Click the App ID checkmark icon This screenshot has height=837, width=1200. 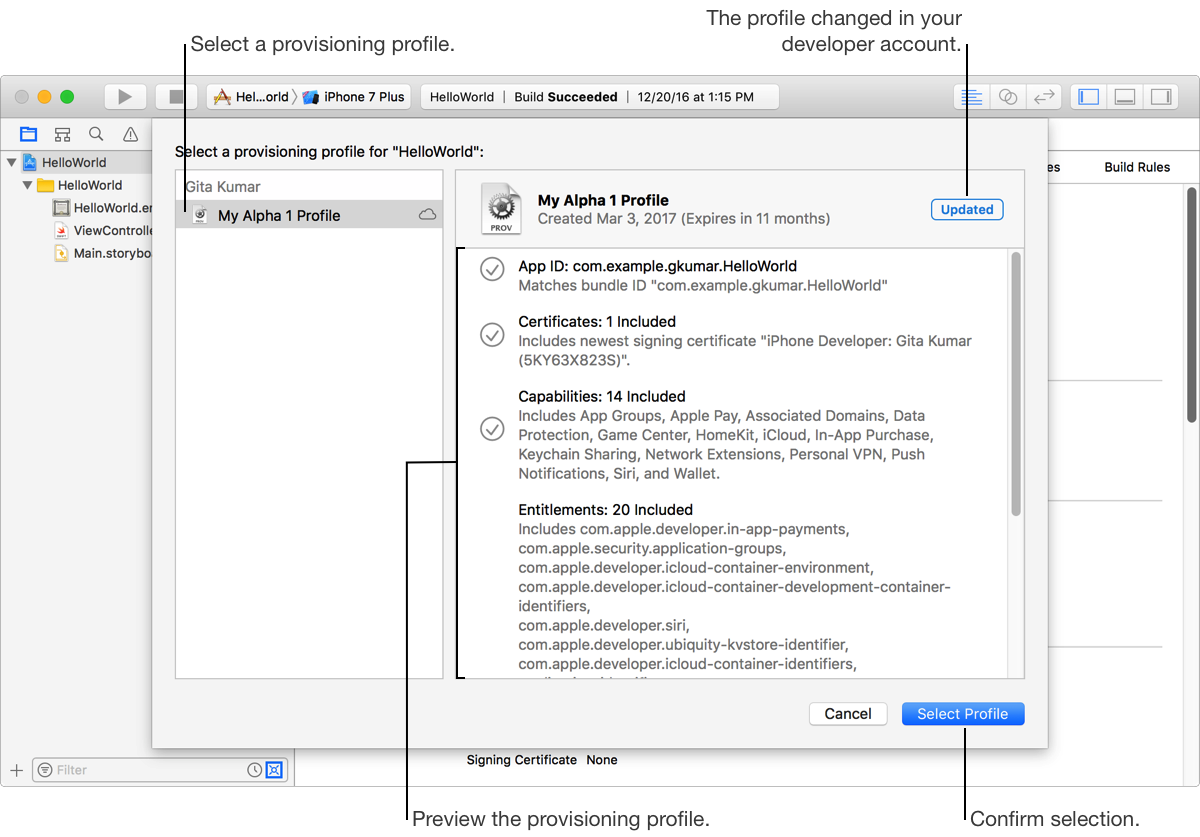[x=492, y=269]
